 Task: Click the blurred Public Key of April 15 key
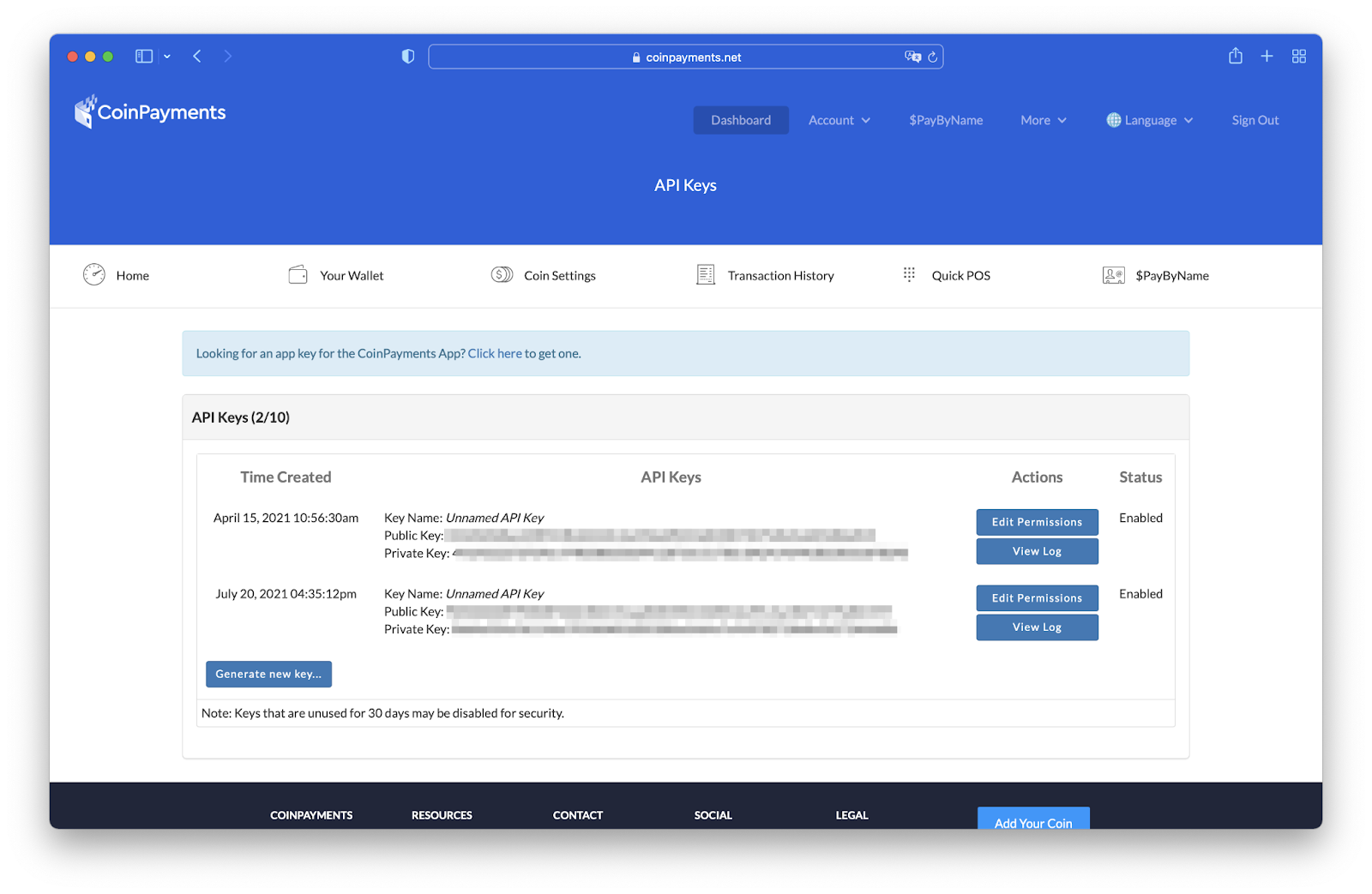tap(660, 536)
